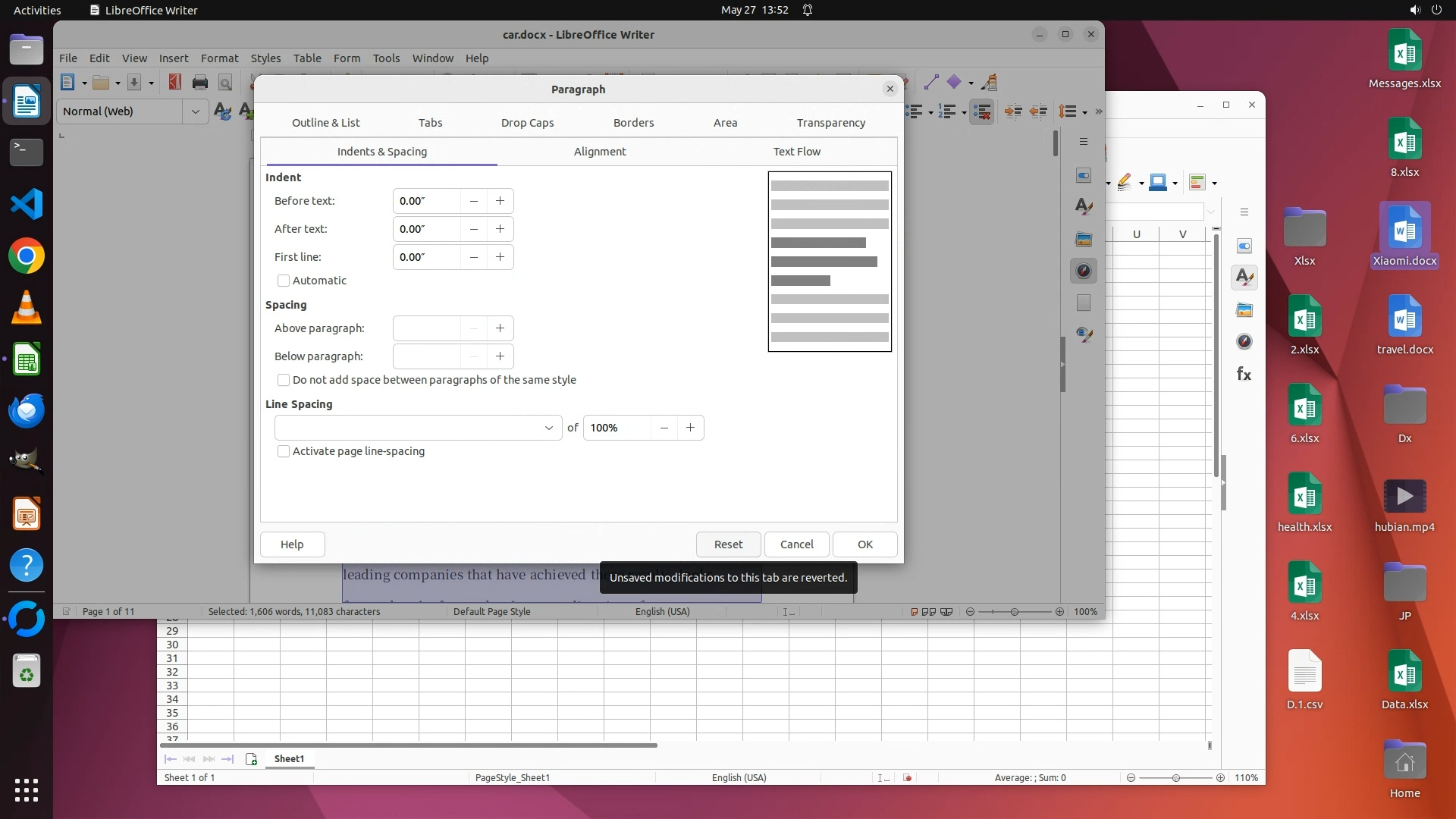Screen dimensions: 1456x819
Task: Click the Insert Line drawing tool
Action: [931, 83]
